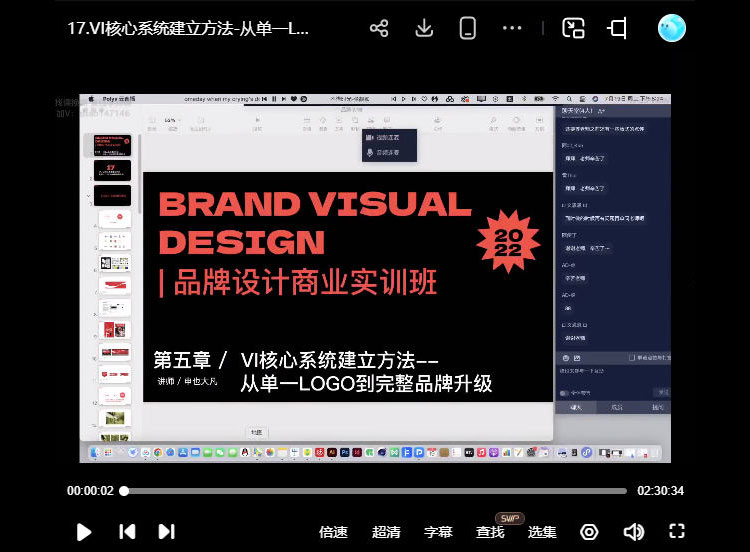Open the user avatar at top right
Viewport: 750px width, 552px height.
tap(671, 28)
